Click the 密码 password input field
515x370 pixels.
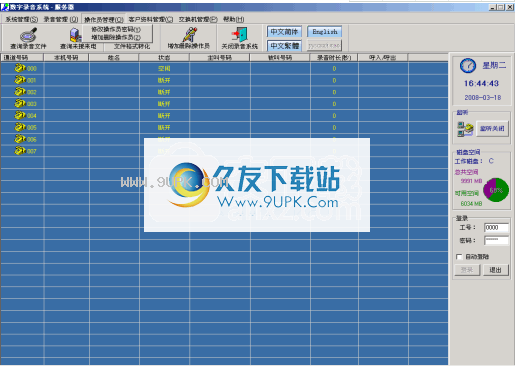[496, 240]
